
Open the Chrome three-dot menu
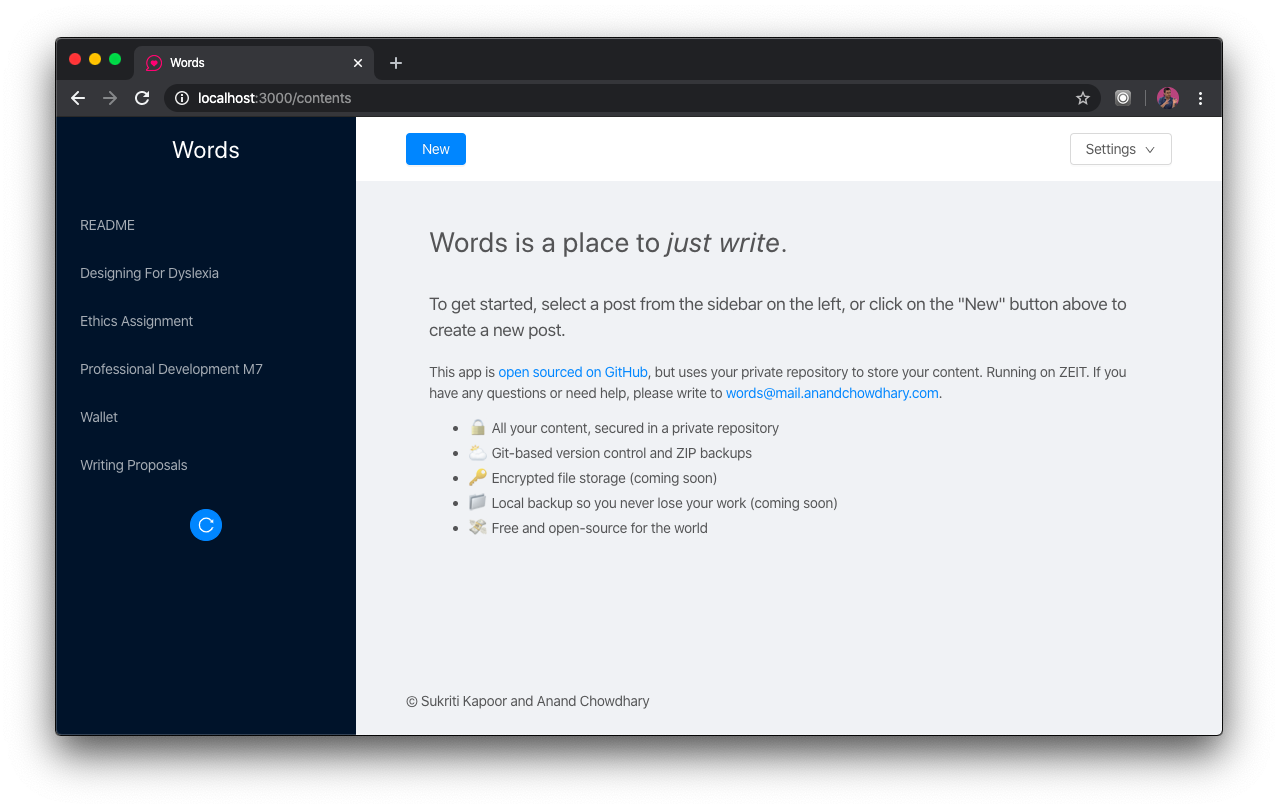pyautogui.click(x=1200, y=98)
